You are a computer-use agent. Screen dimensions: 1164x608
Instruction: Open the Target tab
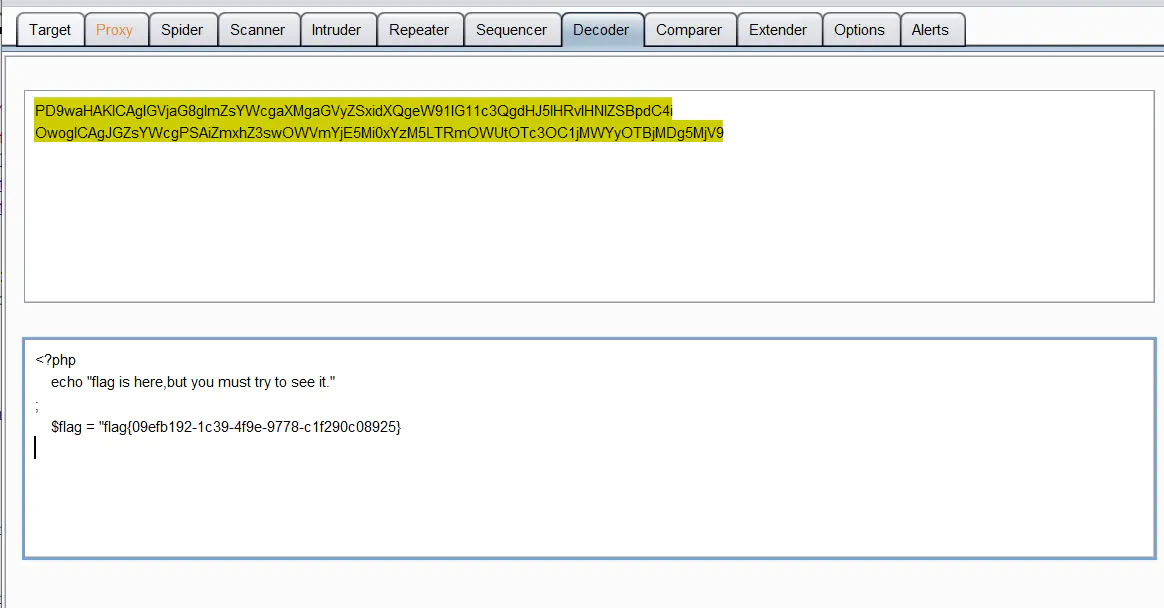[x=50, y=30]
